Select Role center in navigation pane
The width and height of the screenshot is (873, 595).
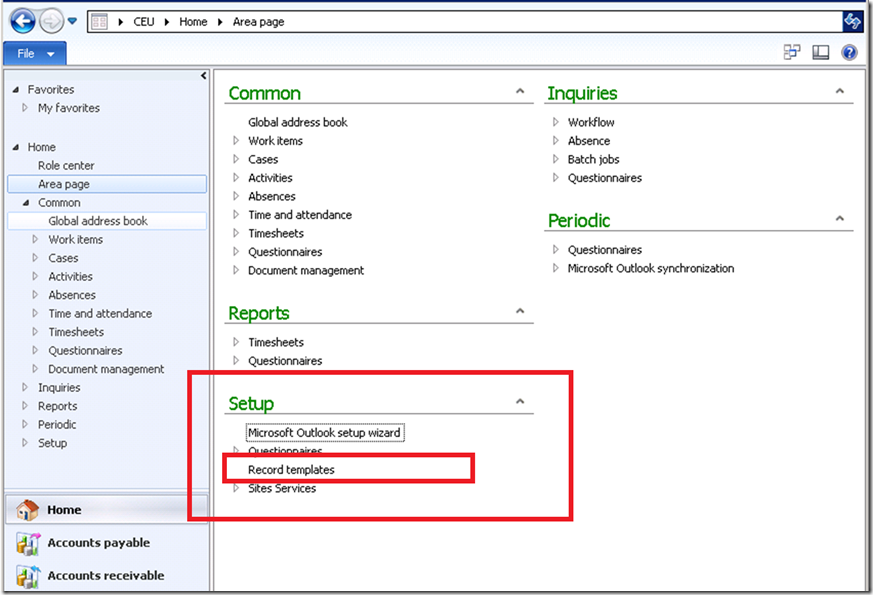[x=66, y=166]
